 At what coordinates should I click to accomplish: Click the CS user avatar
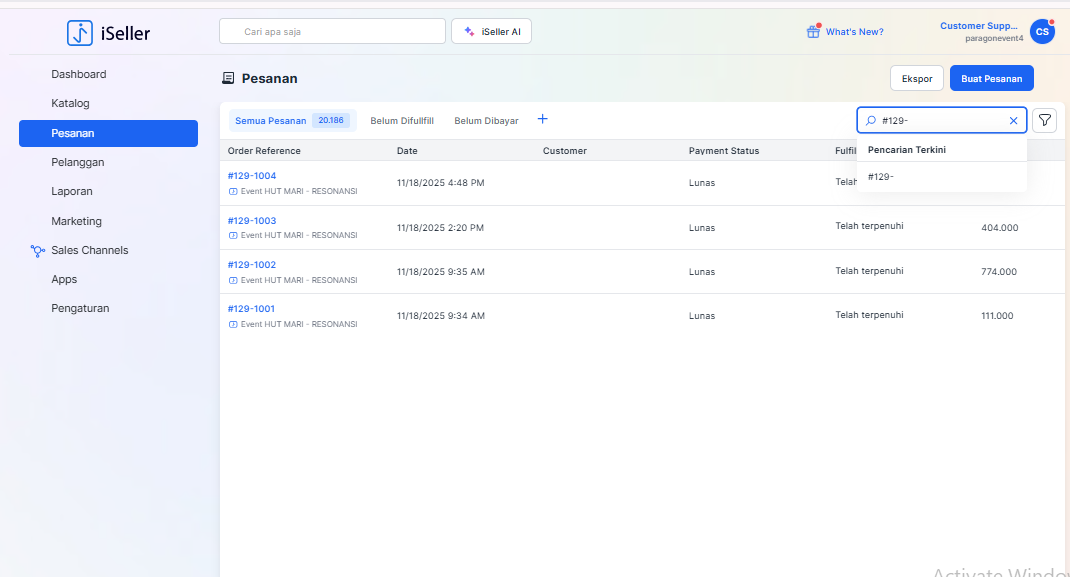pos(1042,32)
